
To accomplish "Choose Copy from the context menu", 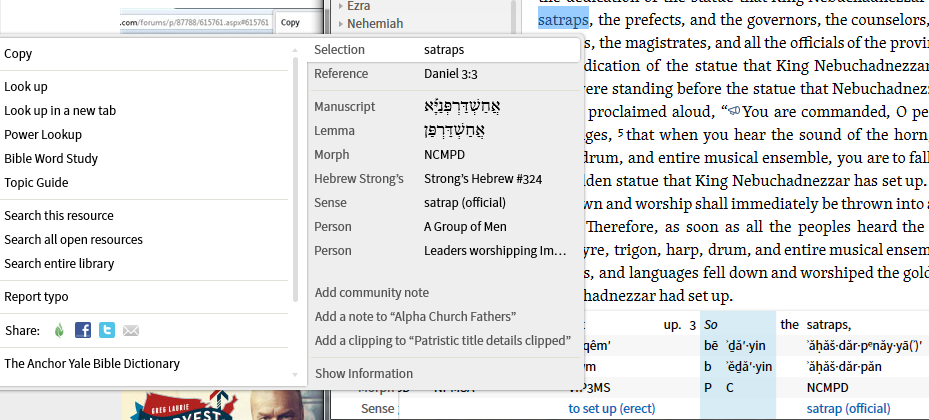I will coord(18,54).
